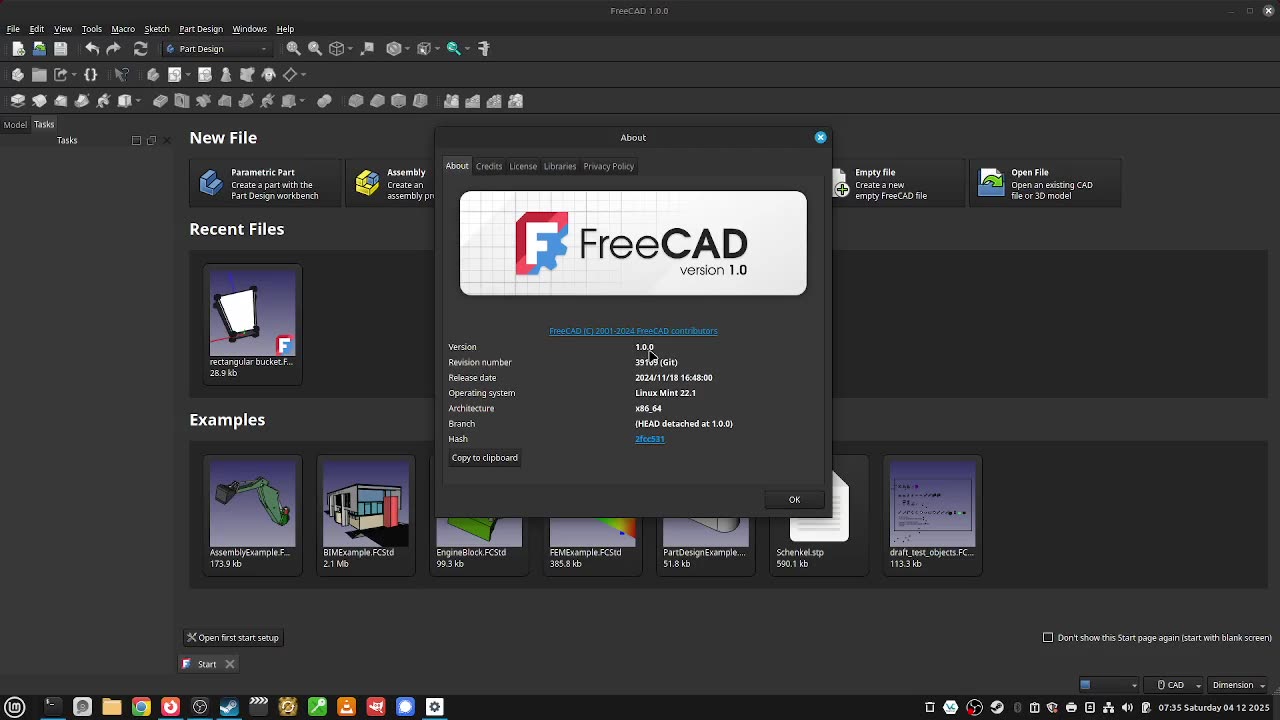Screen dimensions: 1280x720
Task: Click the Chamfer tool icon
Action: click(x=377, y=101)
